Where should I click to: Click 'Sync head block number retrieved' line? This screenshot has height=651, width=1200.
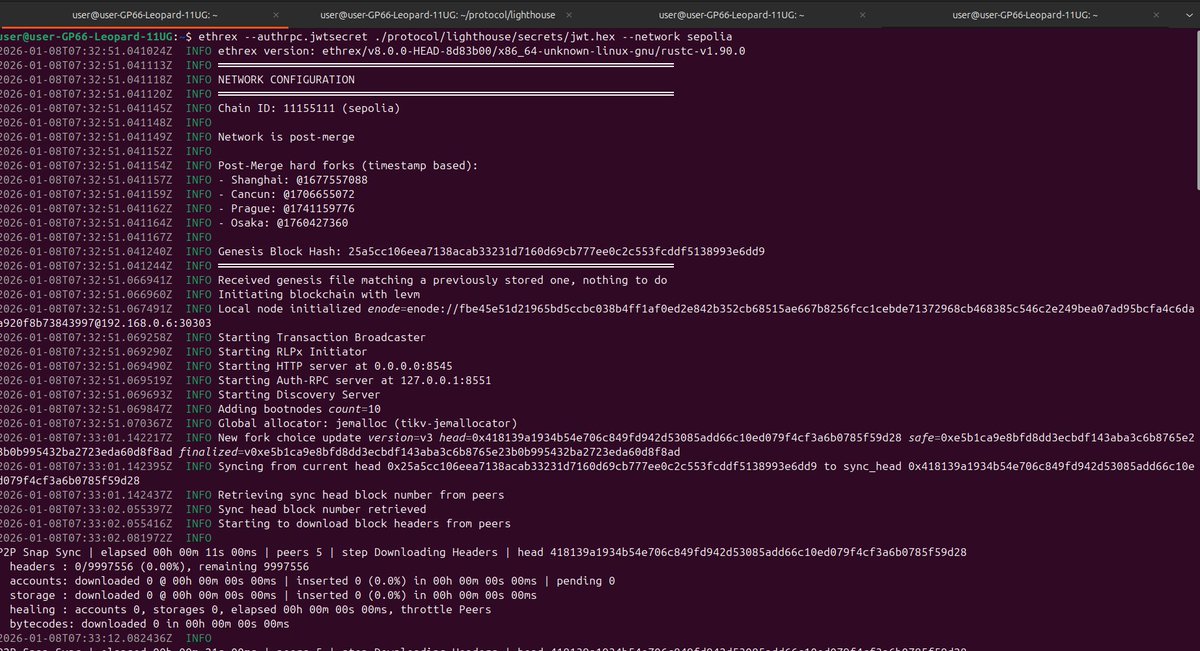(x=322, y=509)
